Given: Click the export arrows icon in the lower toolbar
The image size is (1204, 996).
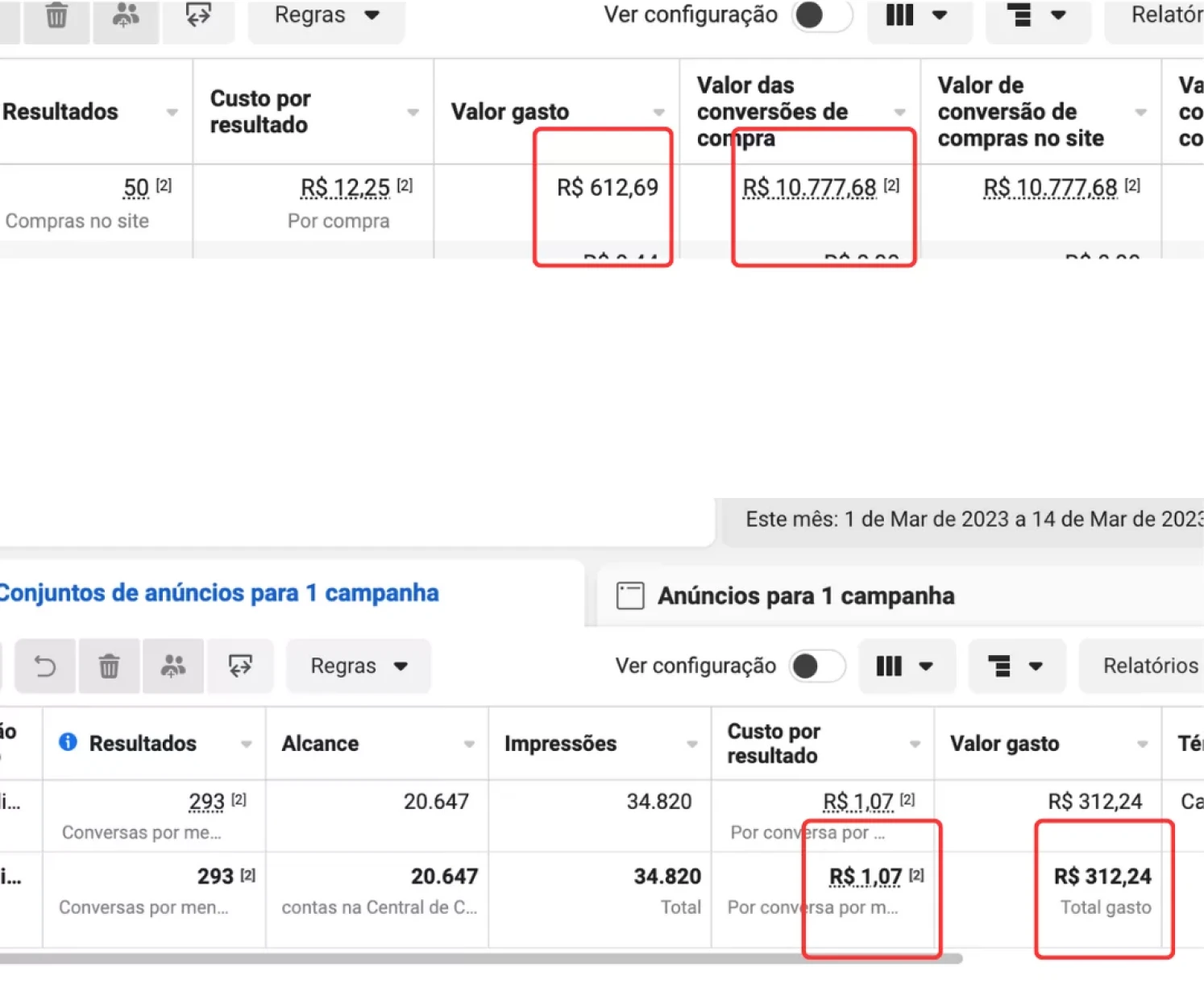Looking at the screenshot, I should pos(240,666).
